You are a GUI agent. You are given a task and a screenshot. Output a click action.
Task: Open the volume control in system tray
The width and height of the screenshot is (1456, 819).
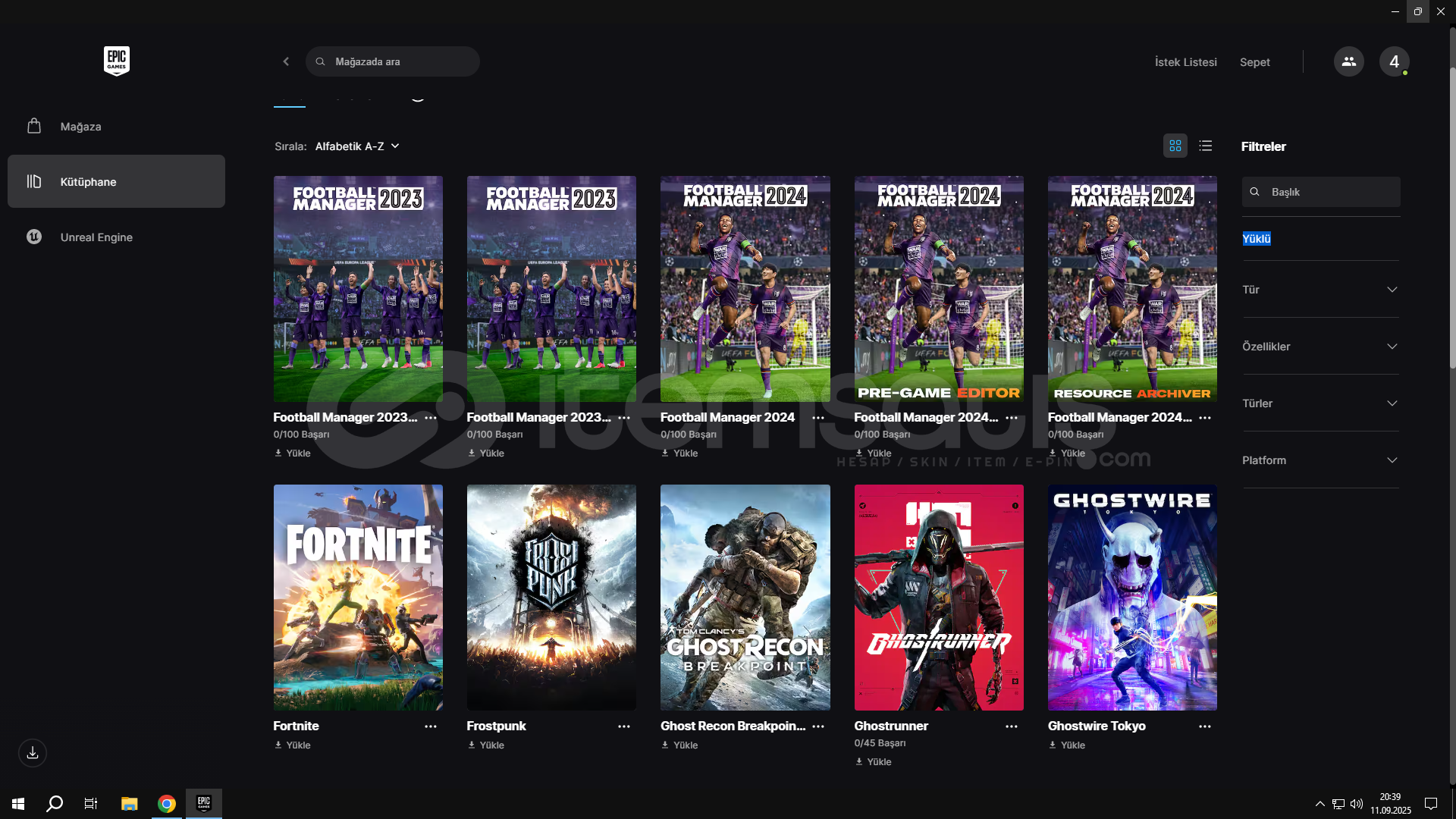pos(1357,804)
